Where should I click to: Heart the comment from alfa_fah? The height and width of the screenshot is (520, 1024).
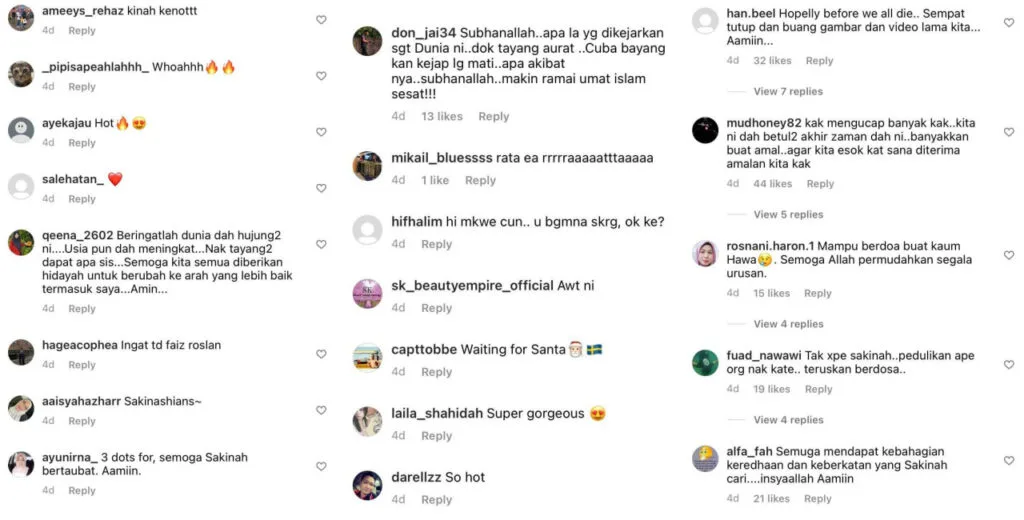pos(1009,459)
